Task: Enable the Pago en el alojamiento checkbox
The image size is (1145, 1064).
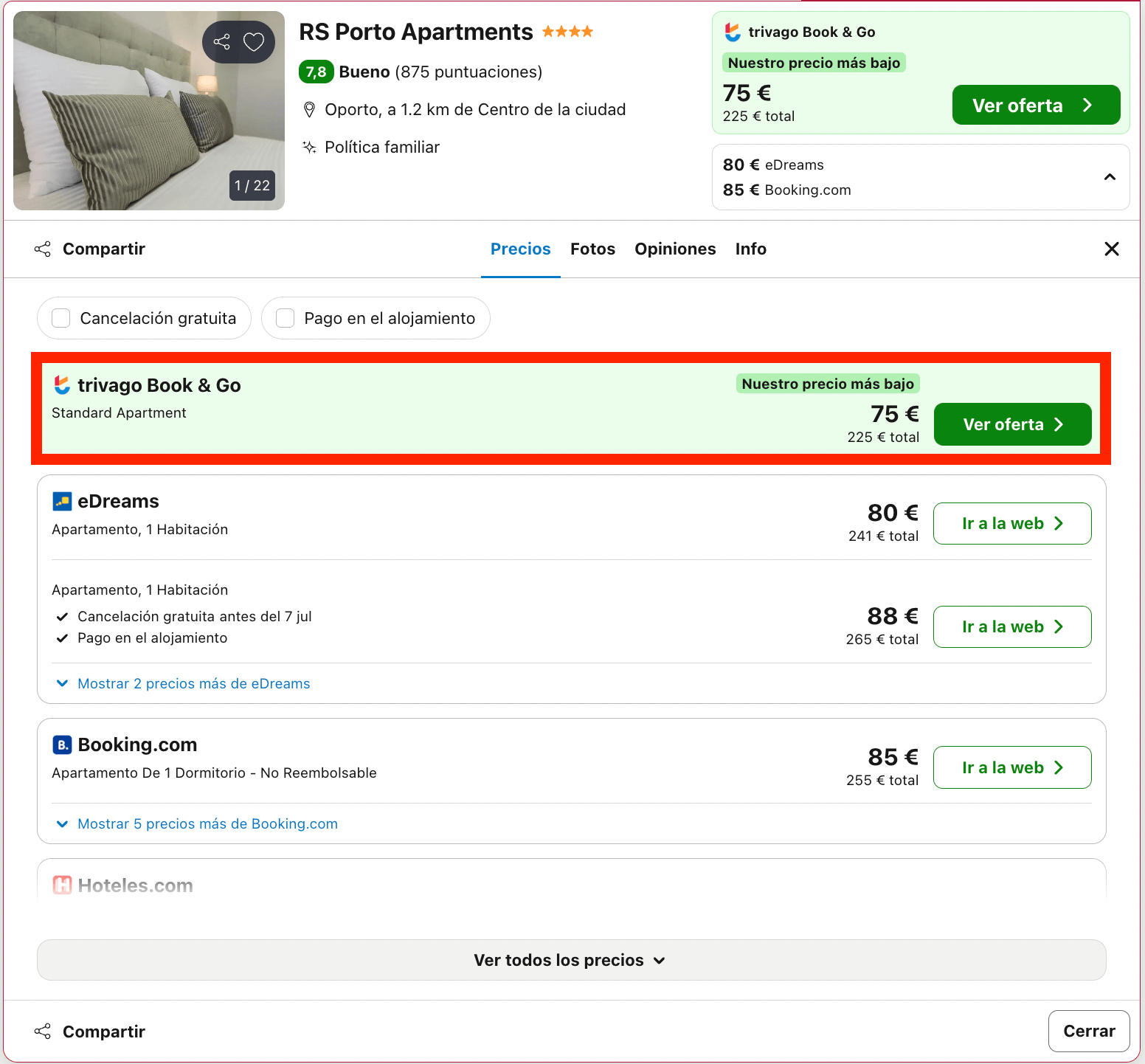Action: click(x=286, y=318)
